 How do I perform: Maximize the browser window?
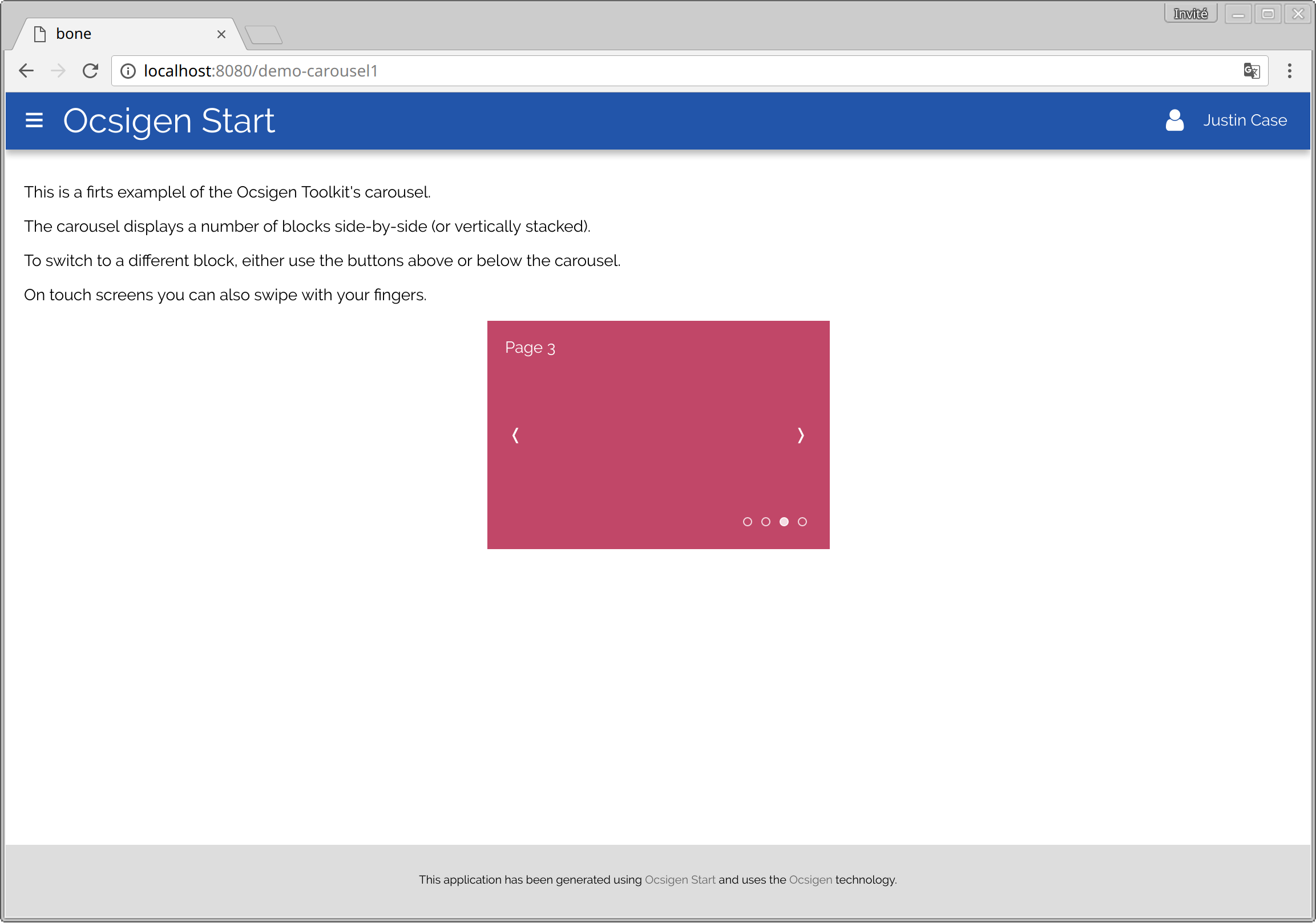(1268, 13)
